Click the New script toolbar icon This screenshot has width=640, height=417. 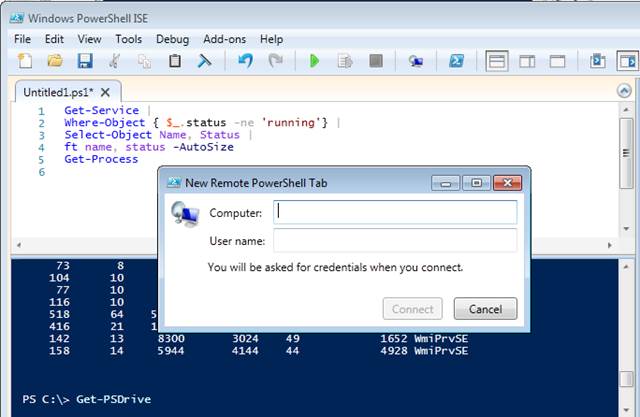[25, 61]
